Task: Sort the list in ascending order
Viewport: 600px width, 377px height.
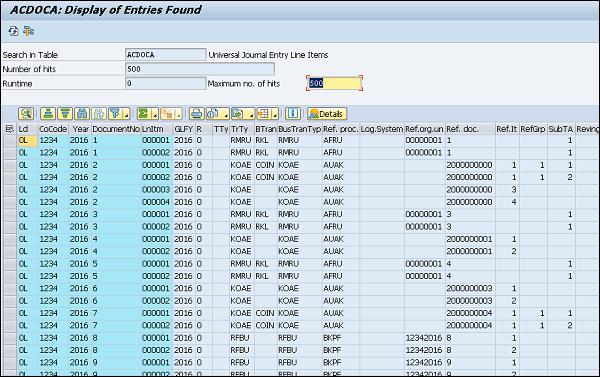Action: pos(48,114)
